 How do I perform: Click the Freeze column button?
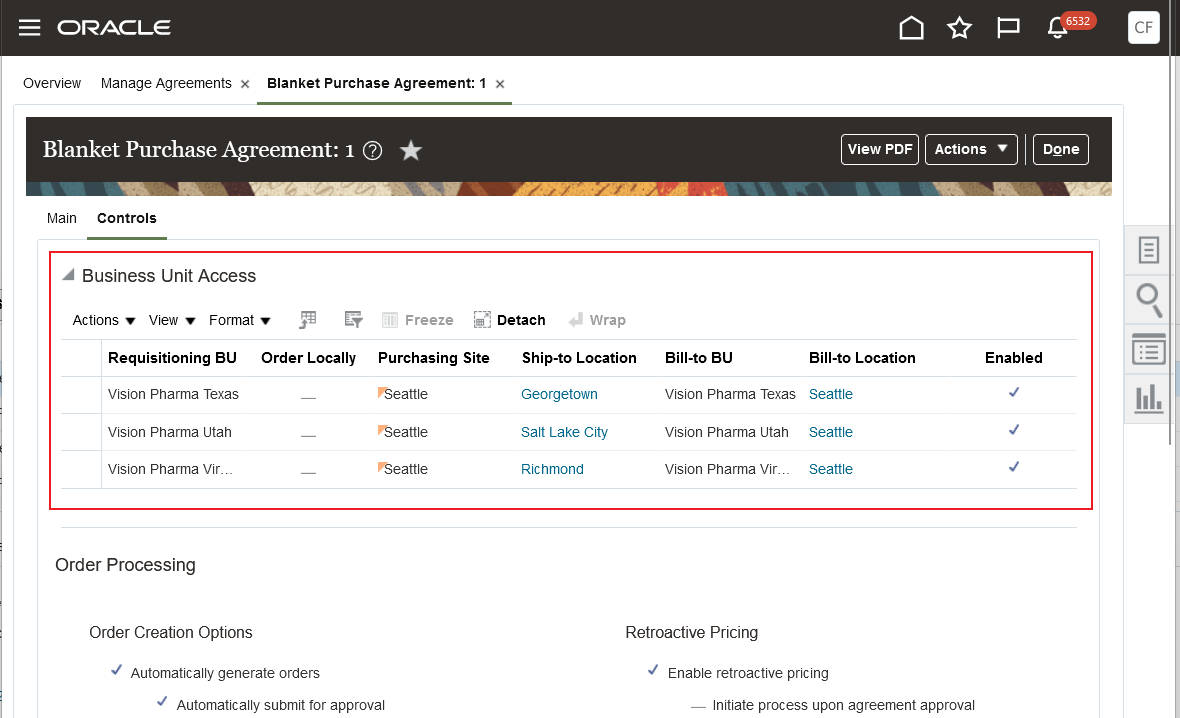418,320
